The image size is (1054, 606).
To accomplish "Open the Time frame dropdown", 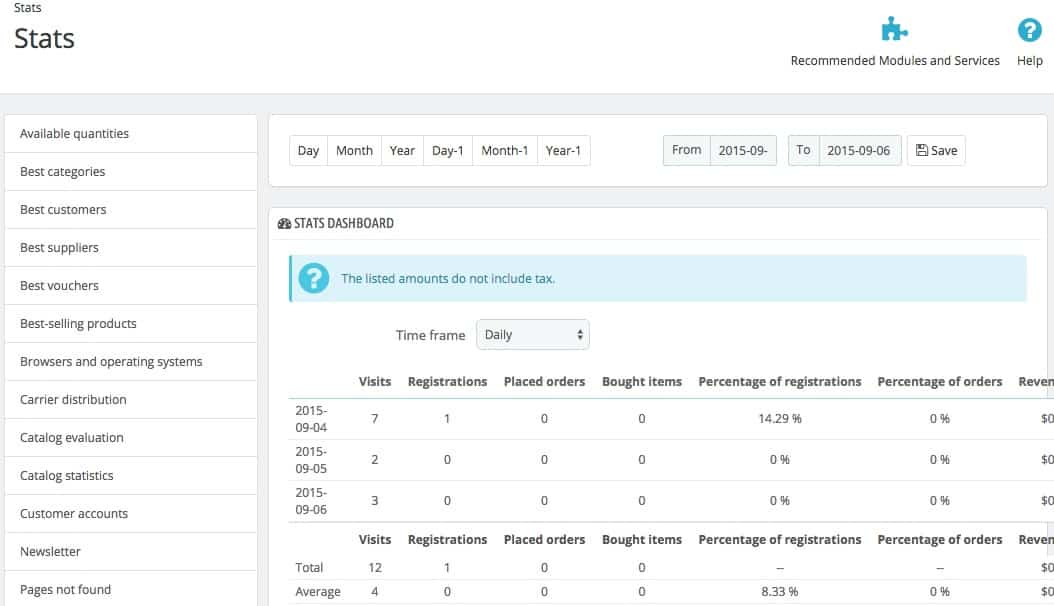I will pos(532,334).
